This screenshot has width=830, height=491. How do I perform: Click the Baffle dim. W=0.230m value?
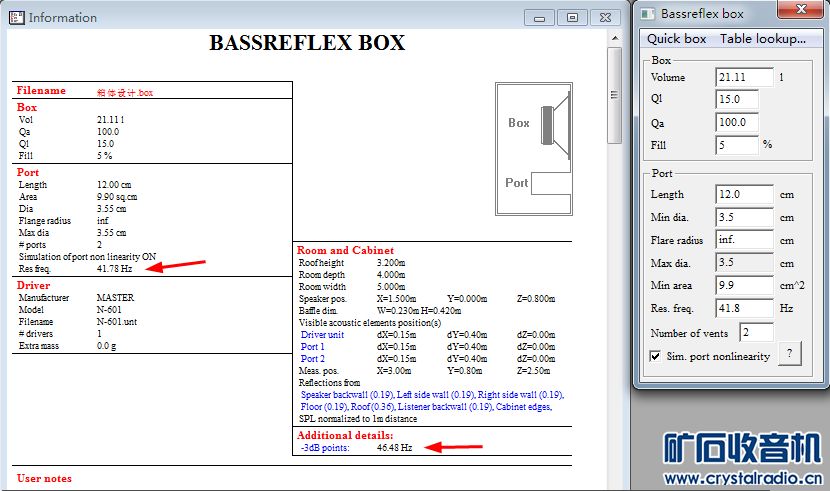(398, 311)
